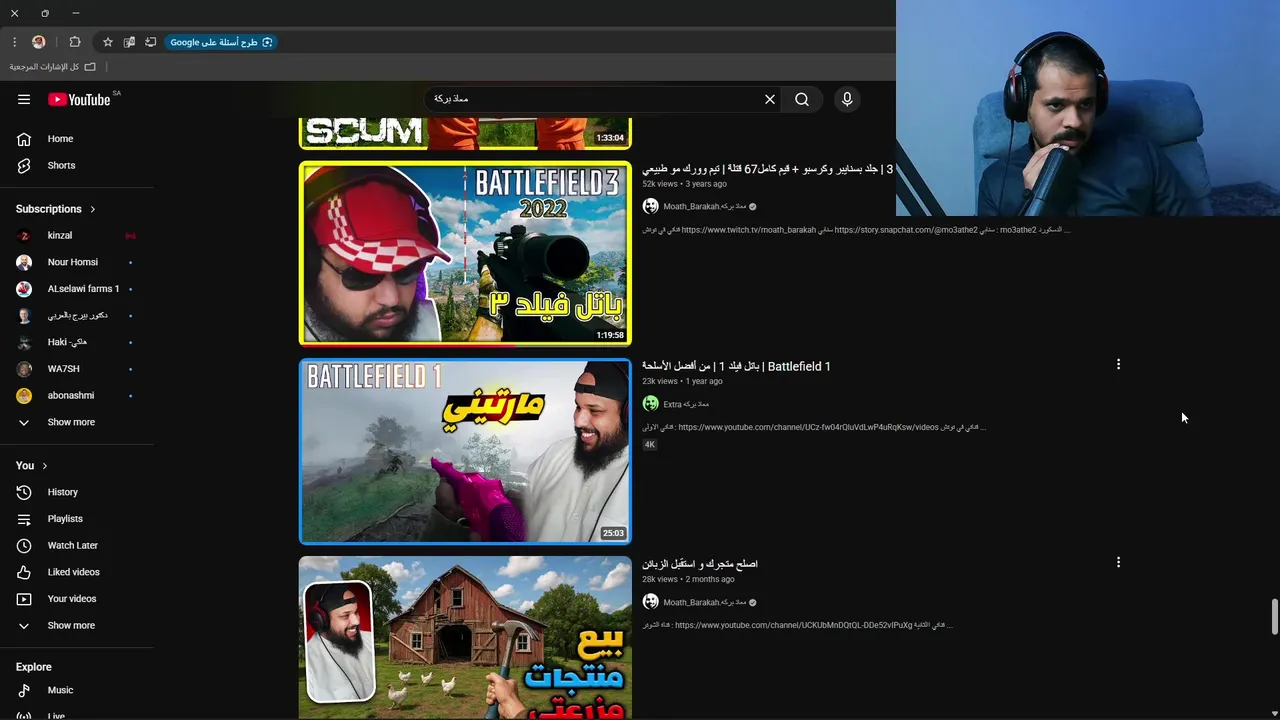The width and height of the screenshot is (1280, 720).
Task: Grab the page vertical scrollbar thumb
Action: pyautogui.click(x=1274, y=617)
